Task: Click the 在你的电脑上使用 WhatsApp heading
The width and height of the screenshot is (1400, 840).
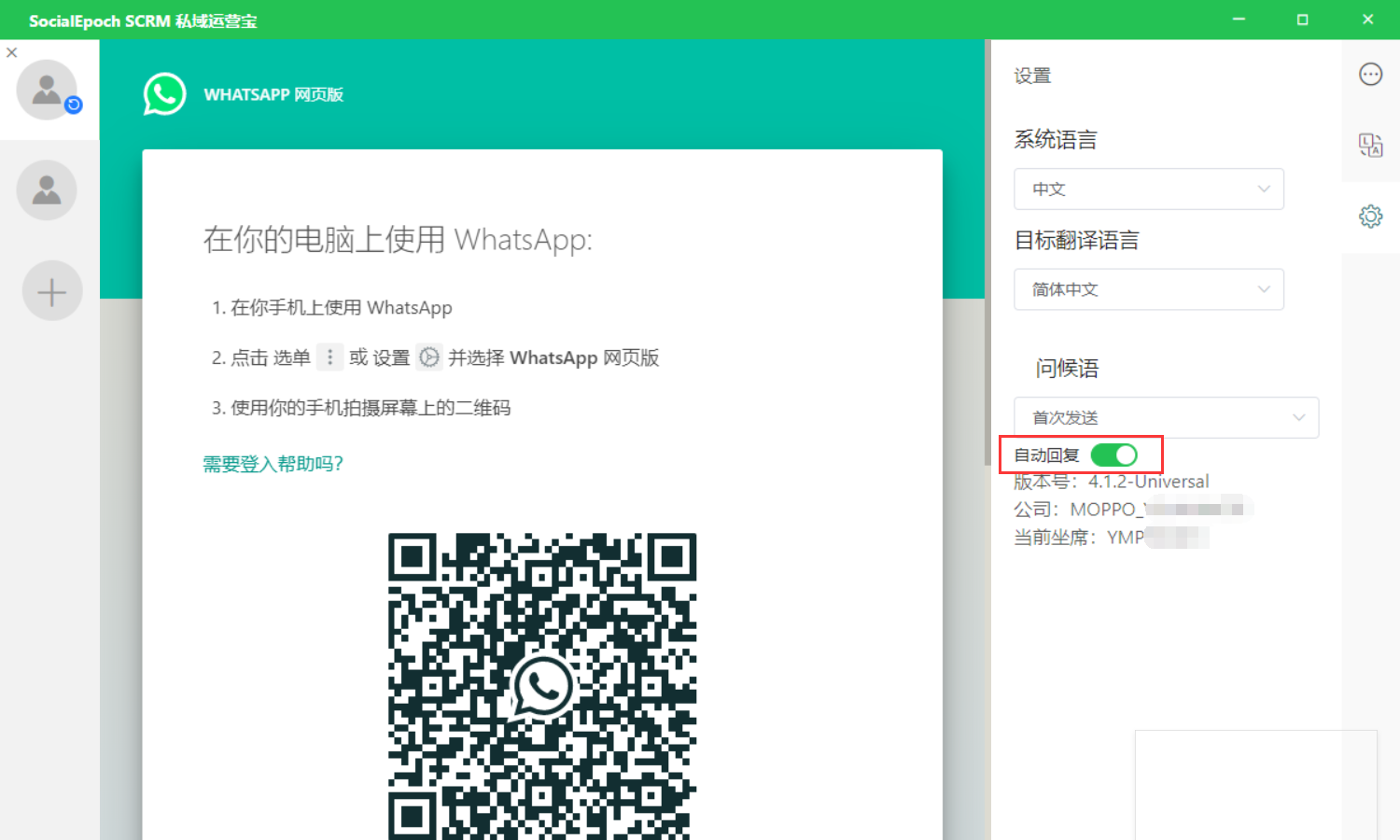Action: [x=398, y=240]
